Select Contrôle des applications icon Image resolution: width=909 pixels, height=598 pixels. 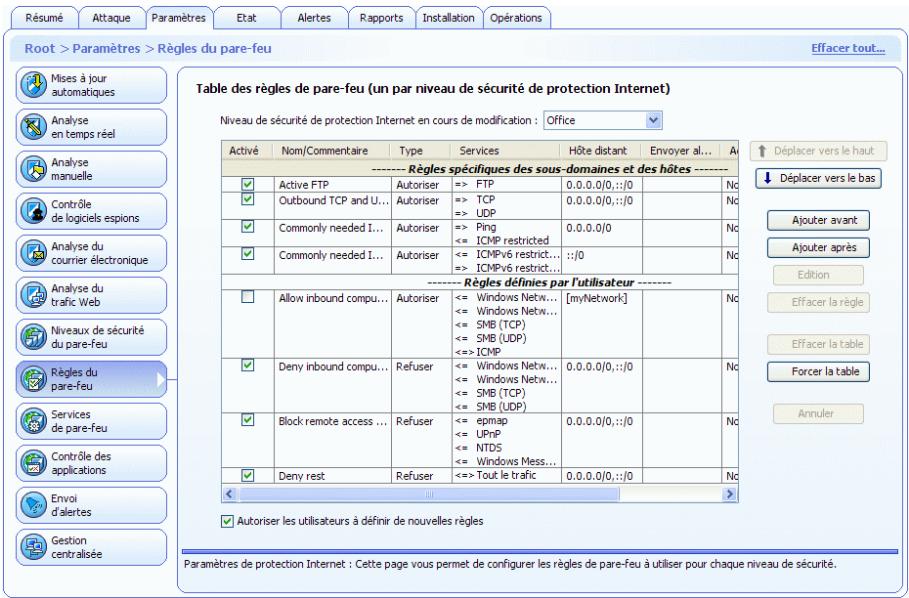pyautogui.click(x=34, y=463)
